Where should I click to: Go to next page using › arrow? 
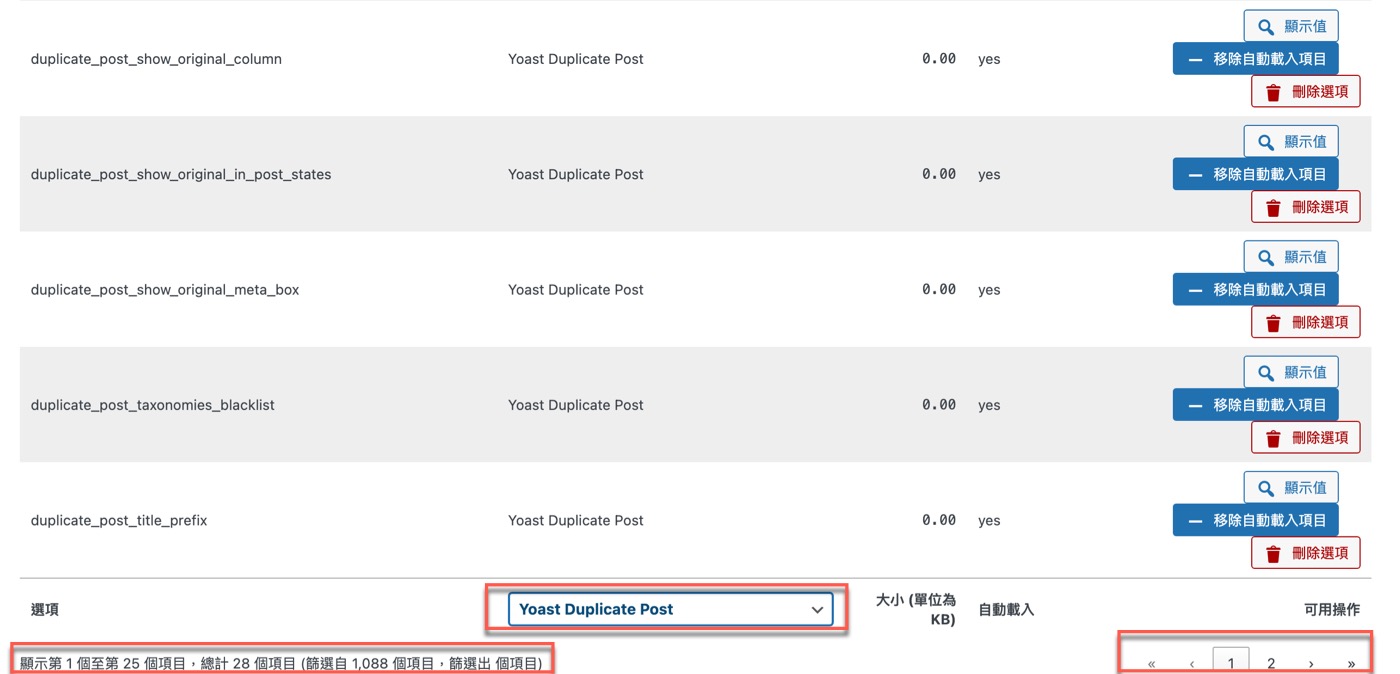[x=1311, y=663]
